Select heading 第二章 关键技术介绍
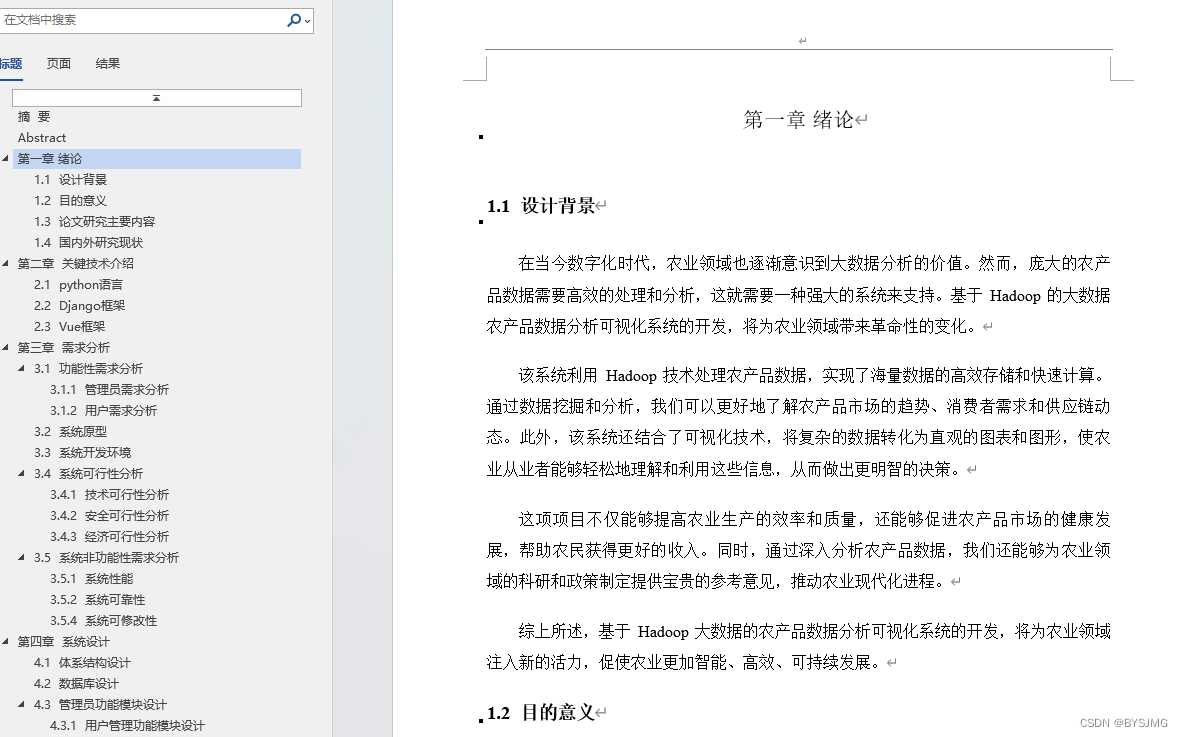 (75, 263)
